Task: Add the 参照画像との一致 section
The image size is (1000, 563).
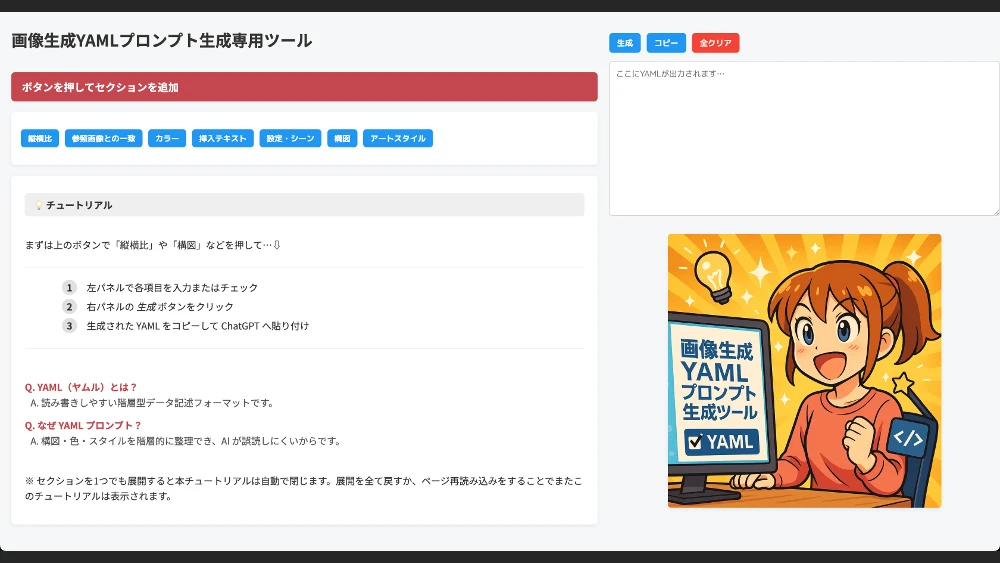Action: [x=103, y=138]
